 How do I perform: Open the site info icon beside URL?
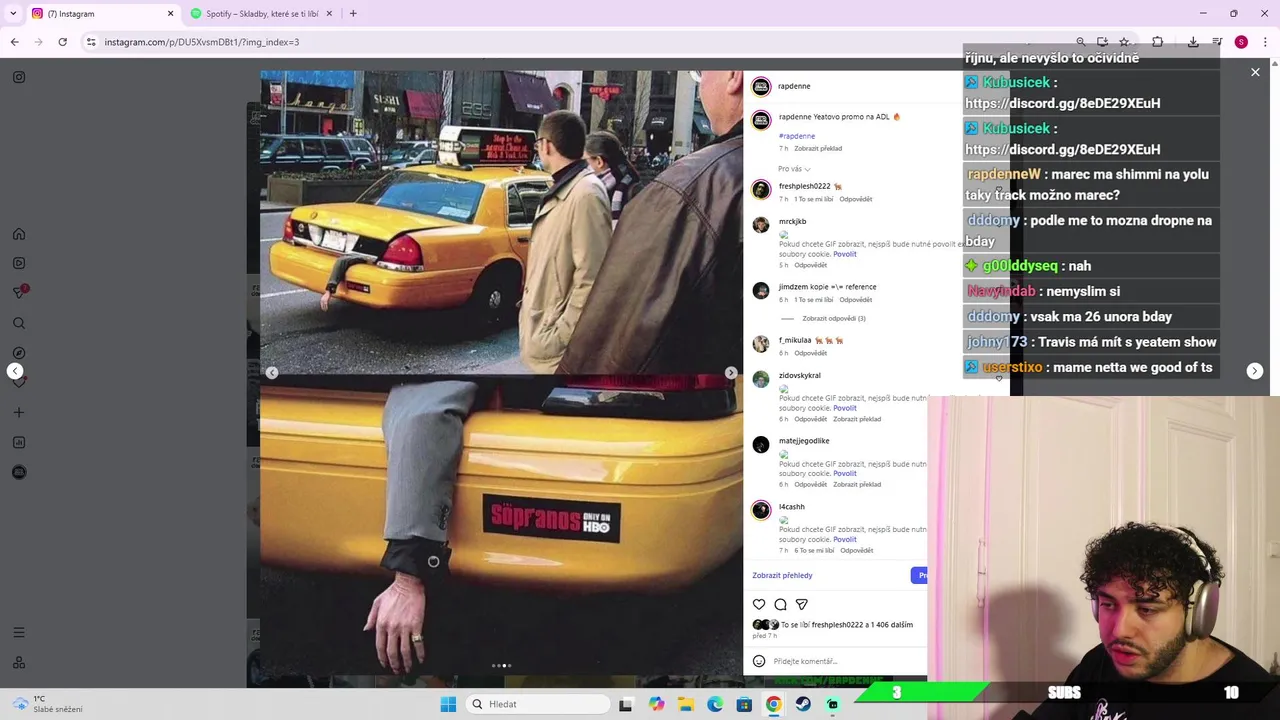click(x=91, y=42)
